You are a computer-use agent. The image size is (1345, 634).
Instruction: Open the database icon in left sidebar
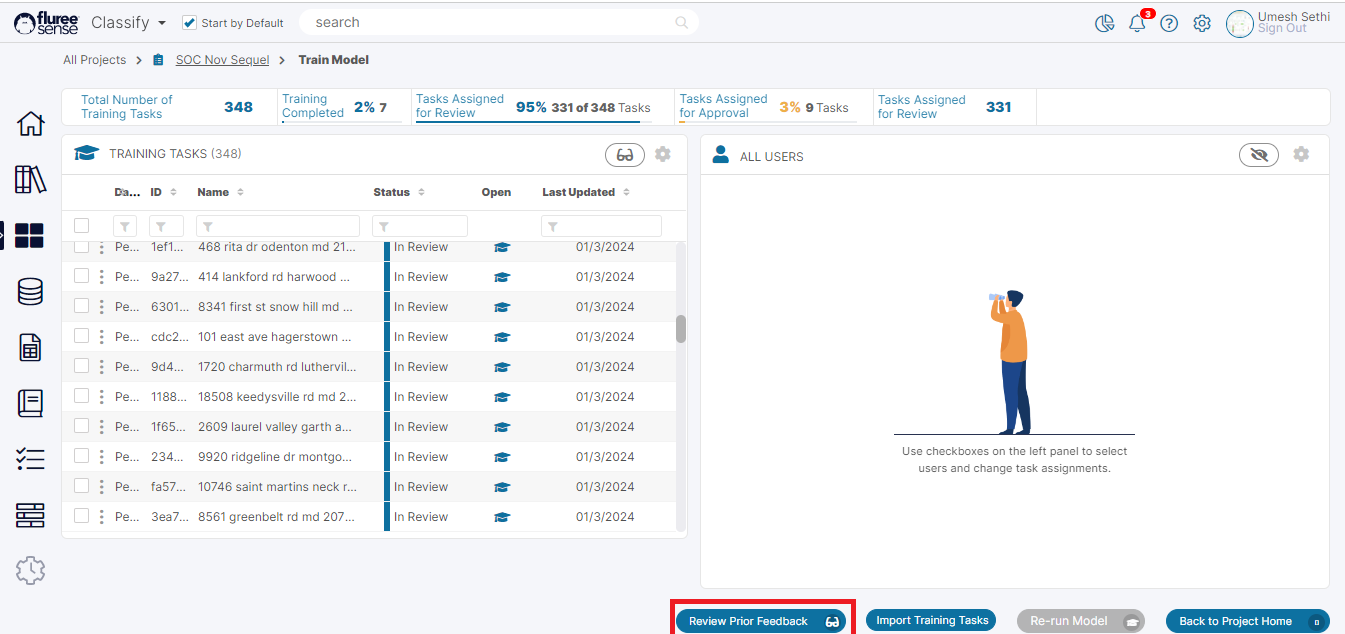31,292
